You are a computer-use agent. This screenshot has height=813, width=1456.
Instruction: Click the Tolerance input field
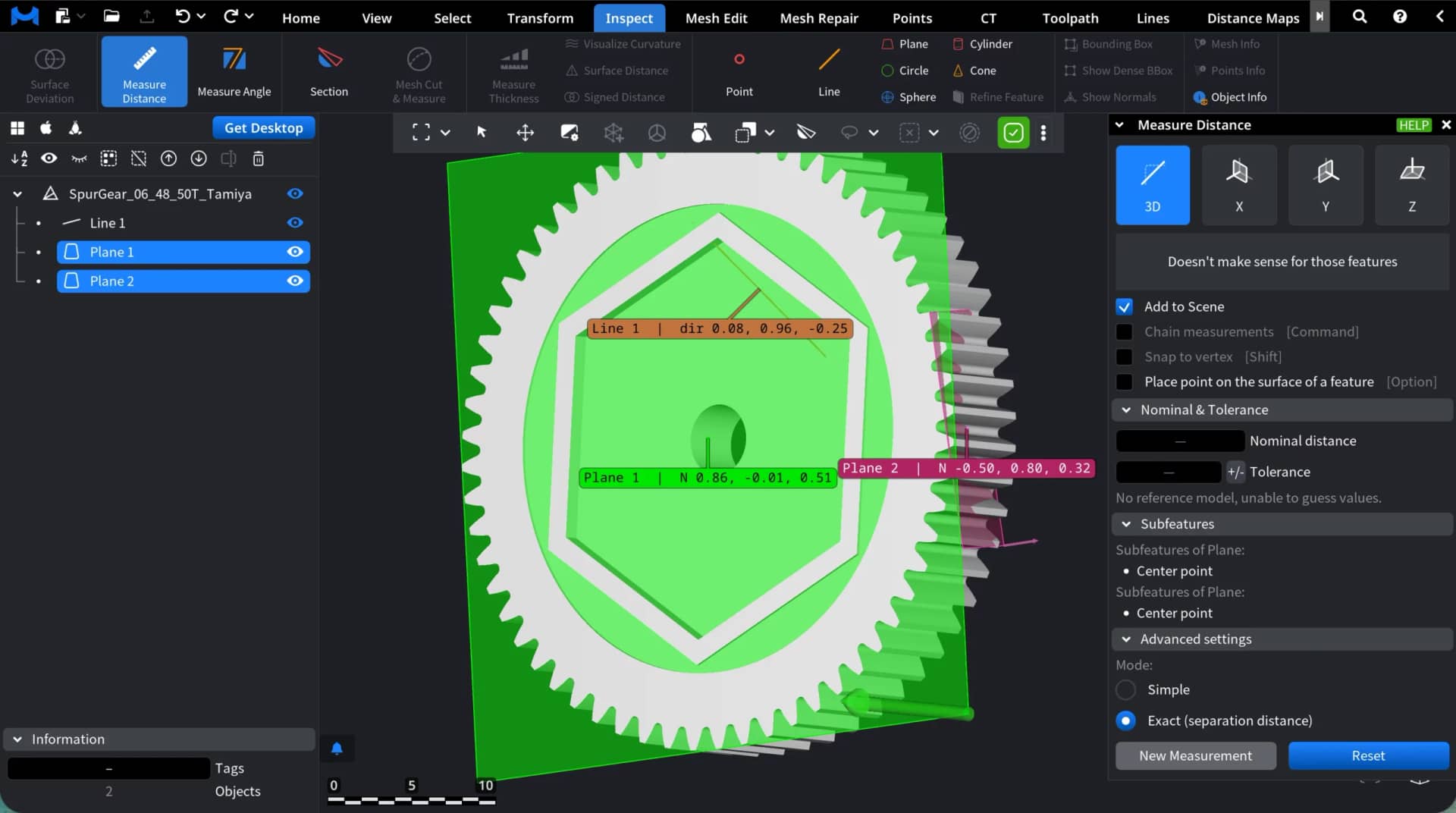pos(1169,472)
